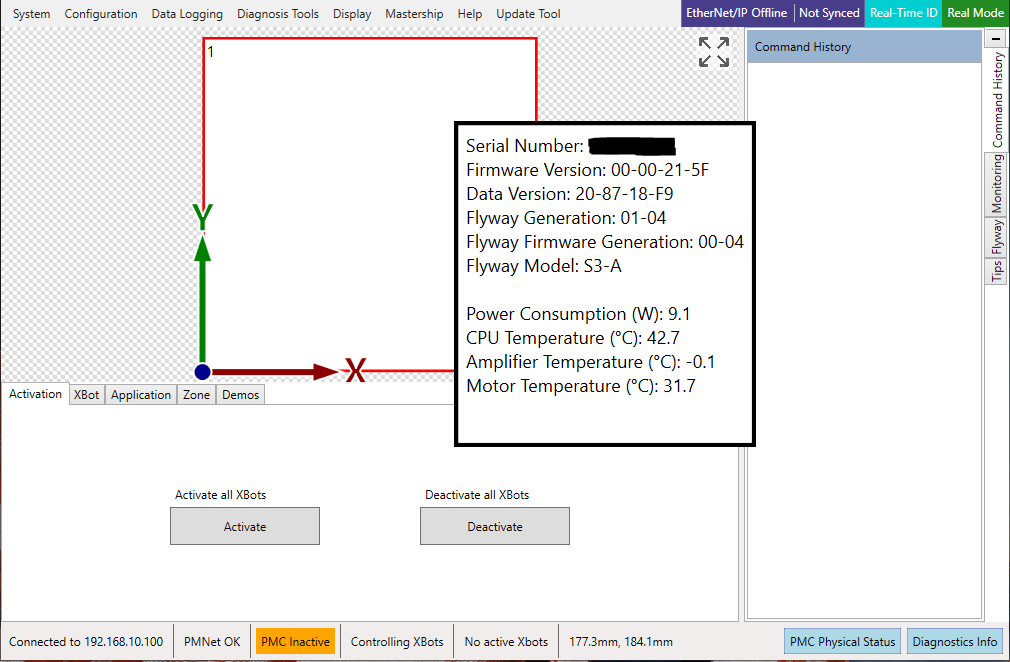Select the Demos tab
1010x662 pixels.
(x=240, y=395)
